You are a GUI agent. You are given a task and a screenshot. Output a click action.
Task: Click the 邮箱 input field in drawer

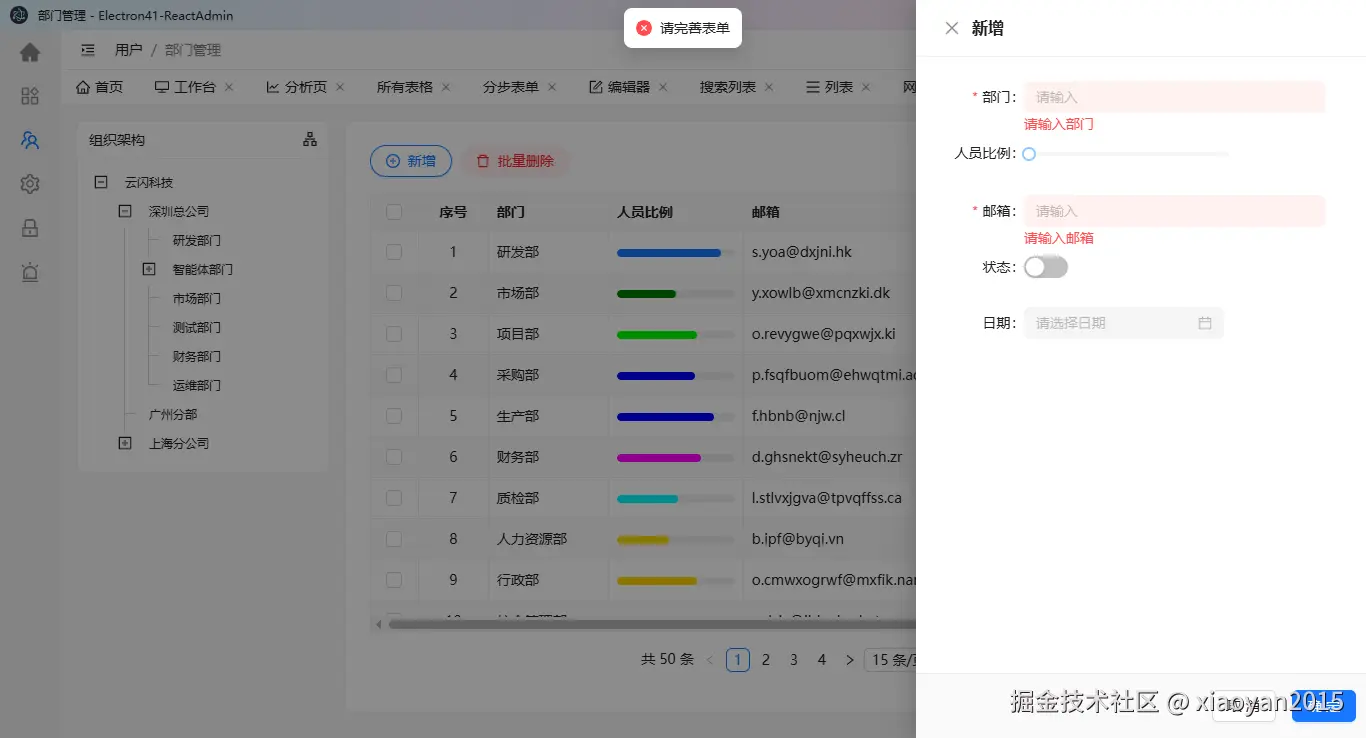tap(1175, 211)
